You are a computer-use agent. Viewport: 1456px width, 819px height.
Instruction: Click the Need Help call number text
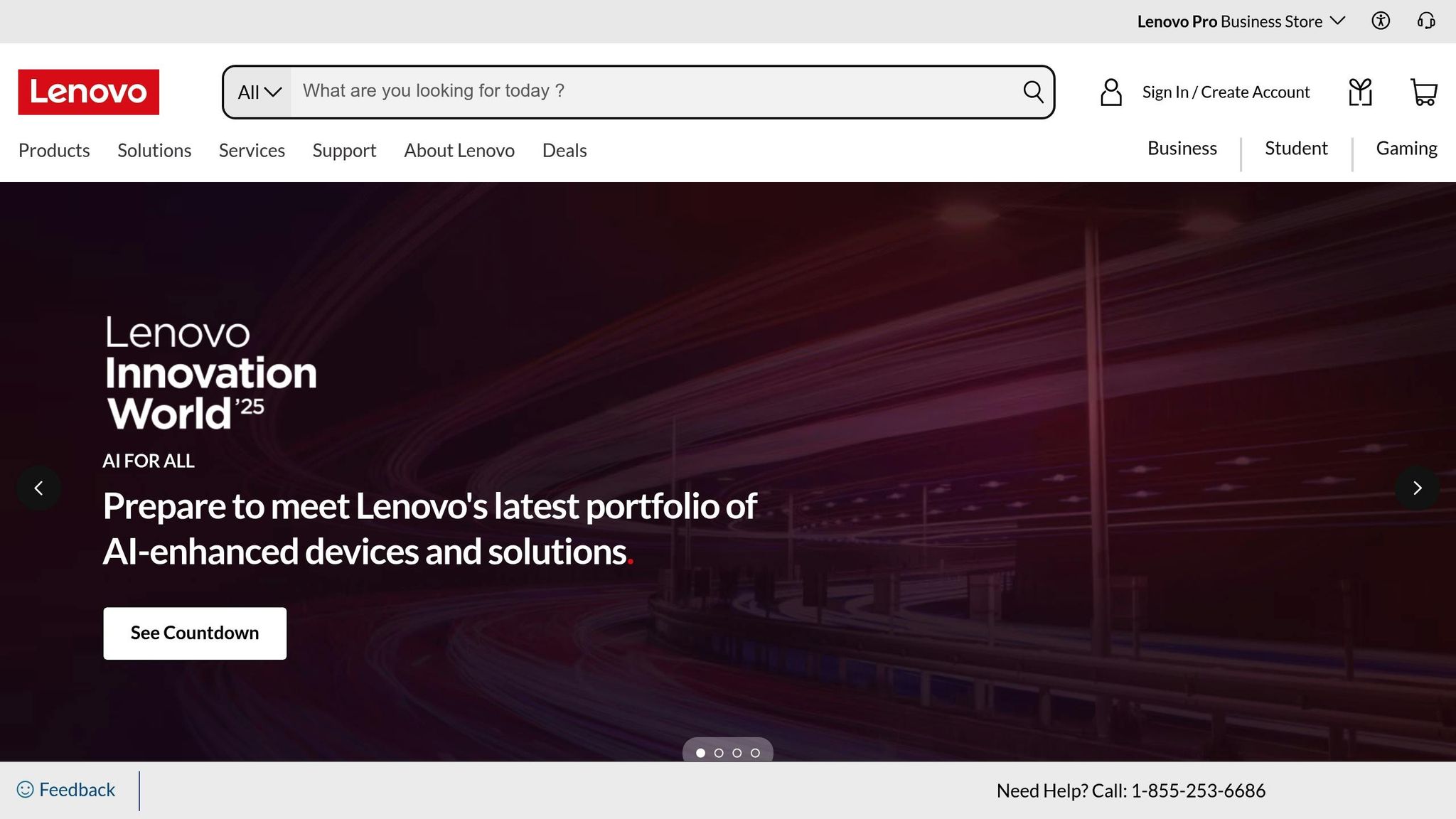(1131, 791)
